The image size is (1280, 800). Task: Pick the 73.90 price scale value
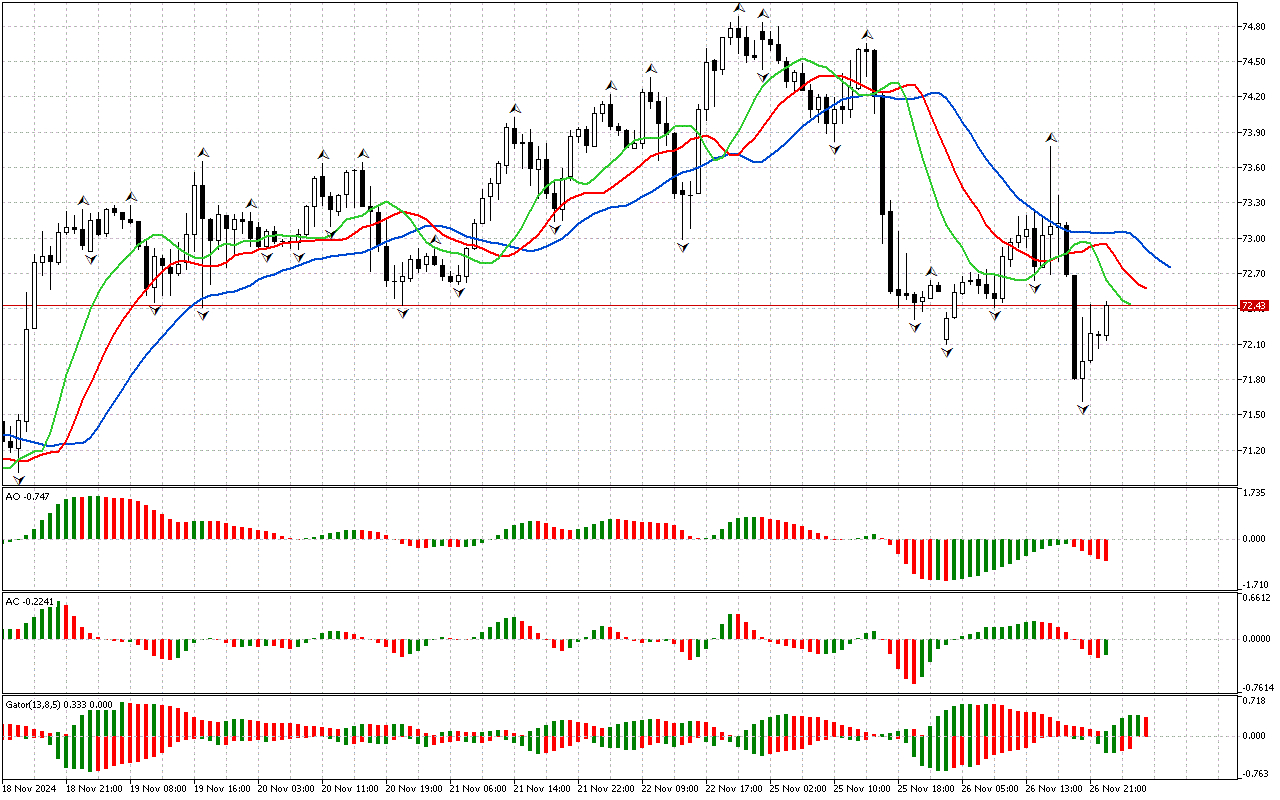click(1252, 133)
